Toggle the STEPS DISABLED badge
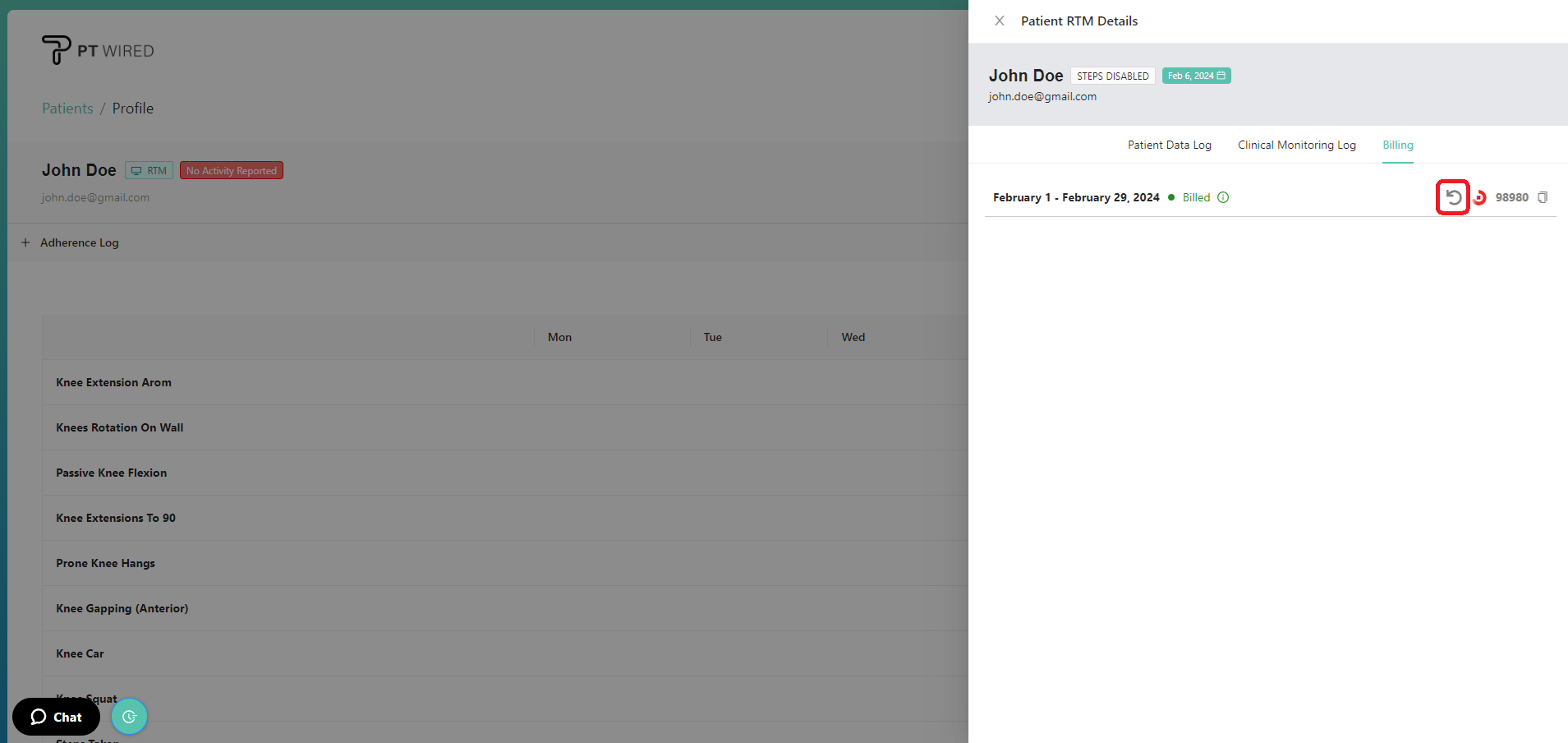This screenshot has width=1568, height=743. [x=1112, y=75]
